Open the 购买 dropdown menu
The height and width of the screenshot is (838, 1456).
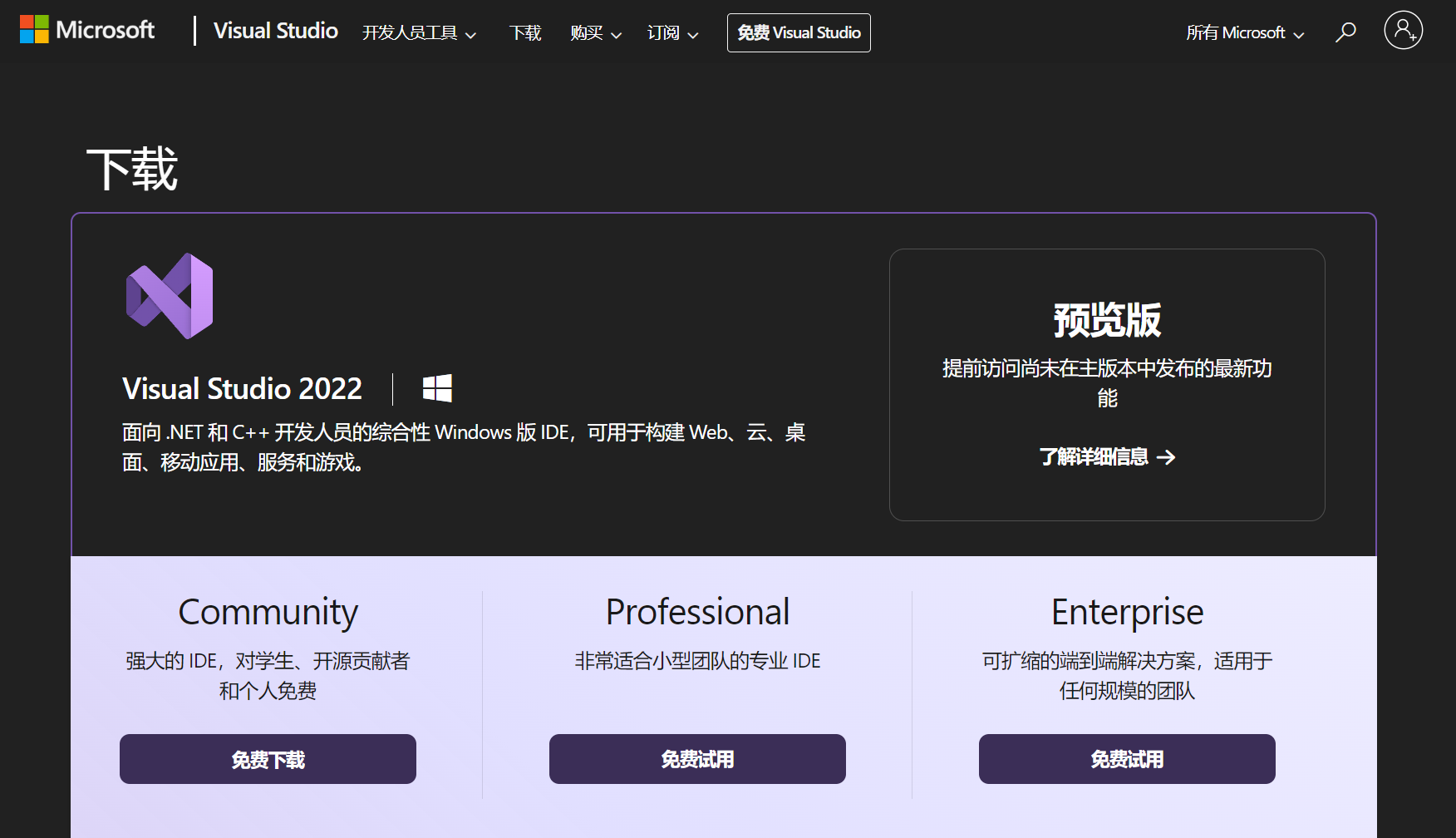point(594,33)
